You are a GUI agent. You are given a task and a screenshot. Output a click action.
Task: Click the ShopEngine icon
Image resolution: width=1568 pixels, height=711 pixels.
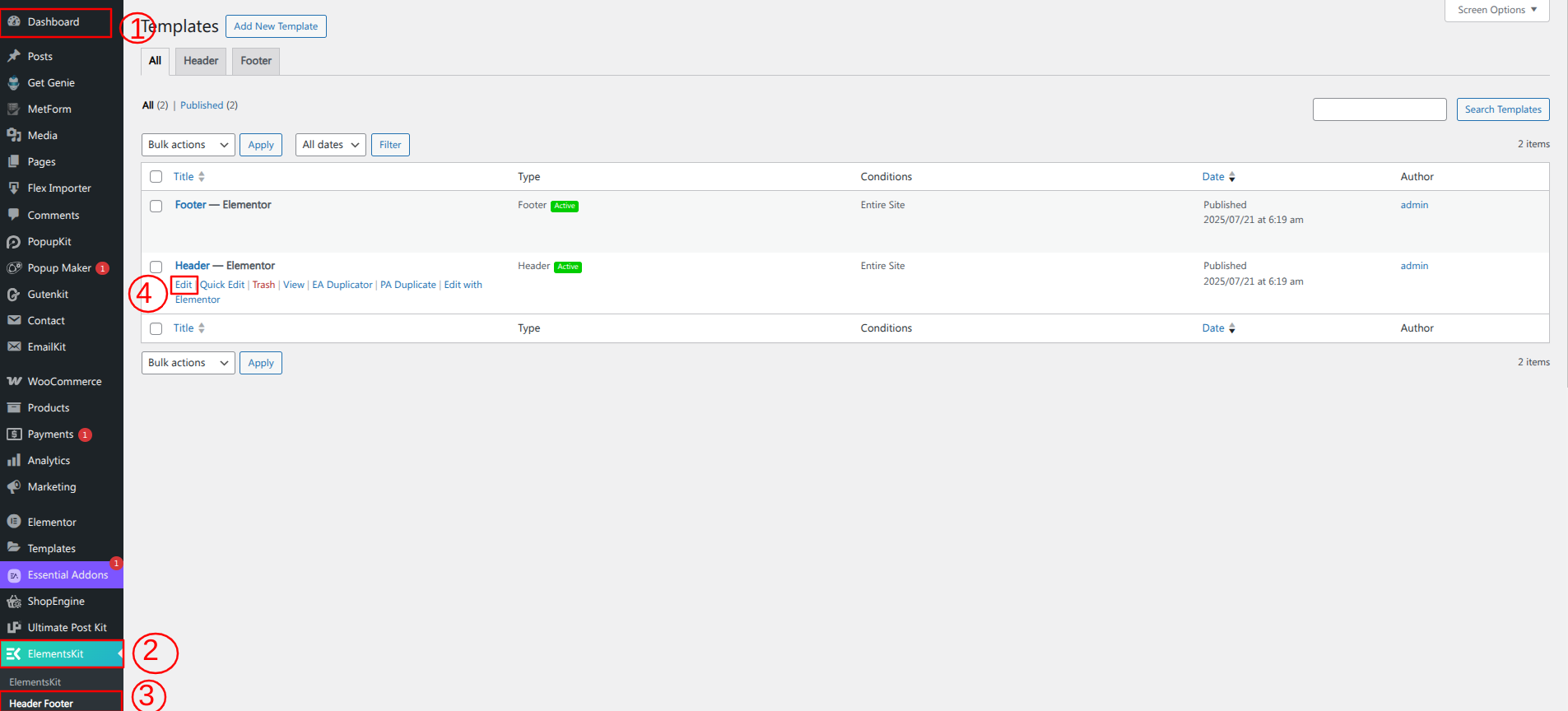click(14, 602)
